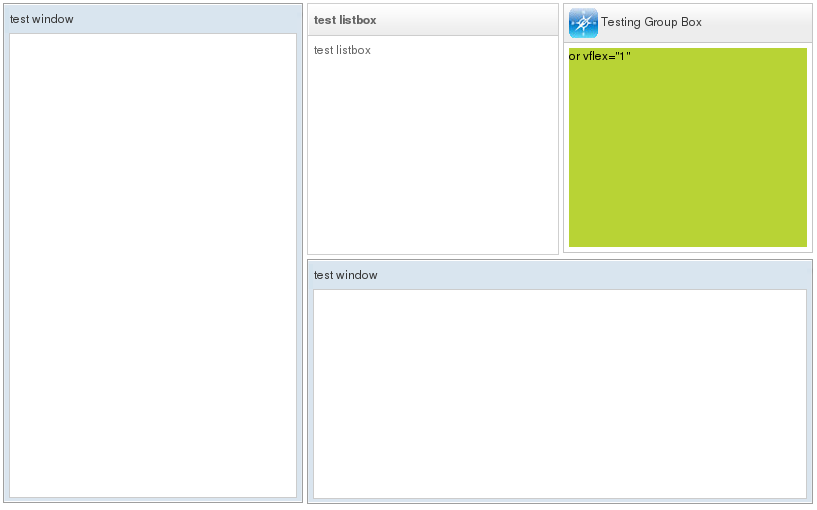Click the "Testing Group Box" title text
The height and width of the screenshot is (510, 817).
click(x=651, y=22)
